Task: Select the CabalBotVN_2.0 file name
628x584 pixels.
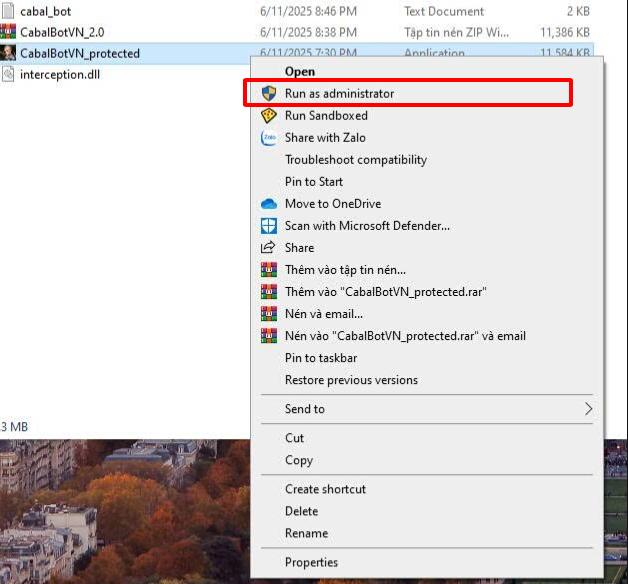Action: (x=62, y=32)
